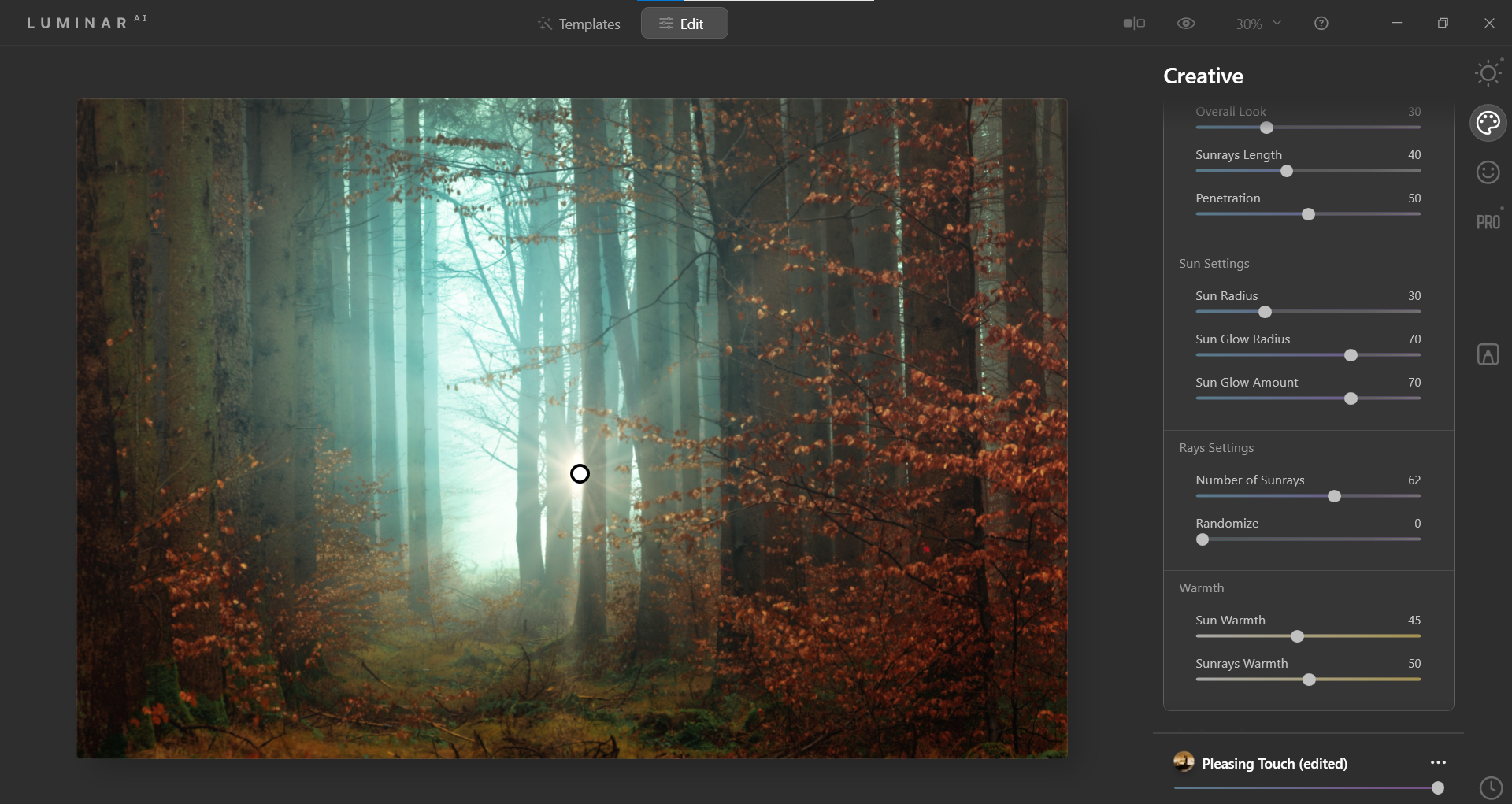Click the Rays Settings section heading
Image resolution: width=1512 pixels, height=804 pixels.
[x=1216, y=448]
